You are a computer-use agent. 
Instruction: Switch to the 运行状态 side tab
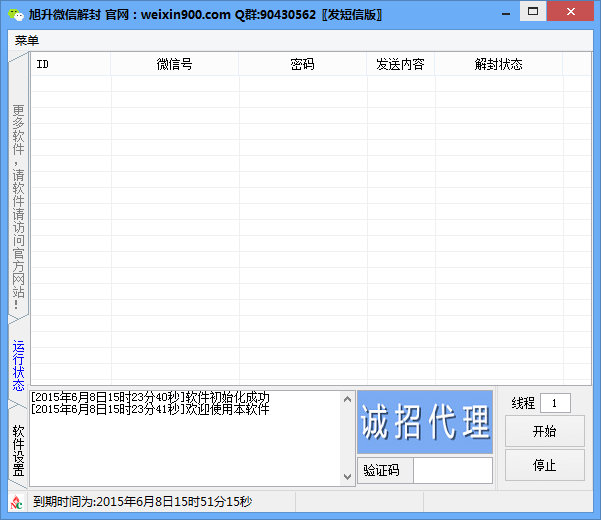18,365
